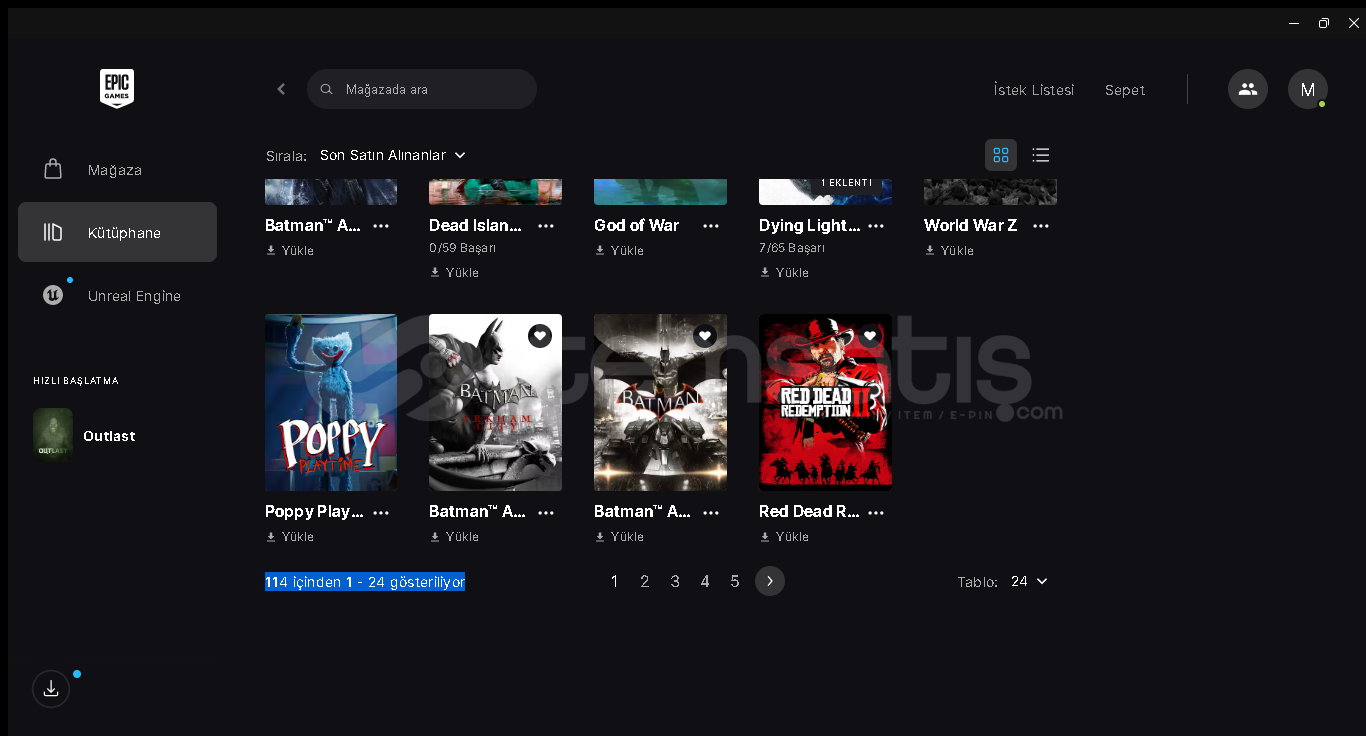
Task: Click the Mağazada ara search field
Action: coord(422,89)
